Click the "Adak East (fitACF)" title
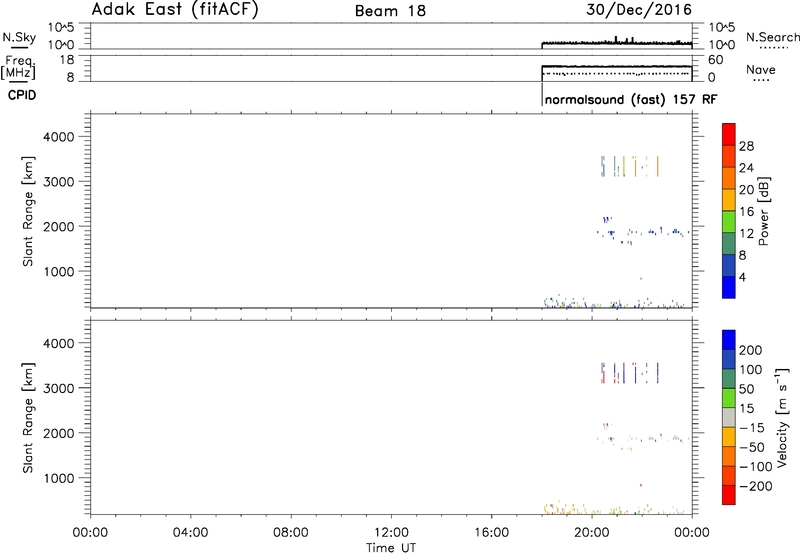The width and height of the screenshot is (800, 554). (x=175, y=10)
